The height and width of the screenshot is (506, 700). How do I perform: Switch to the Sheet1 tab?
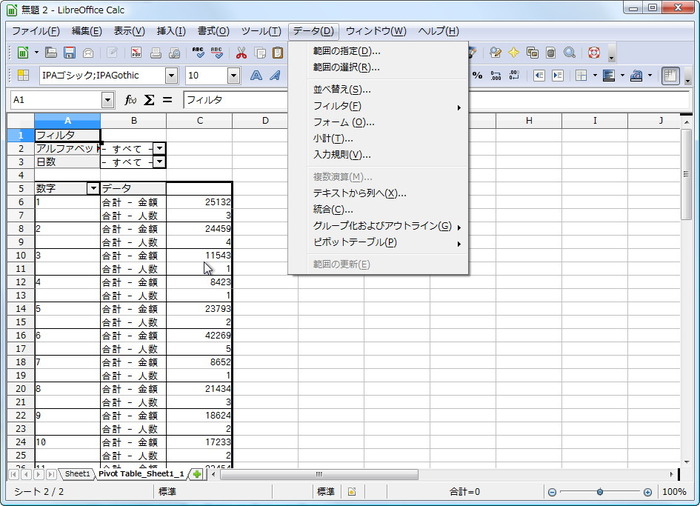[x=77, y=474]
